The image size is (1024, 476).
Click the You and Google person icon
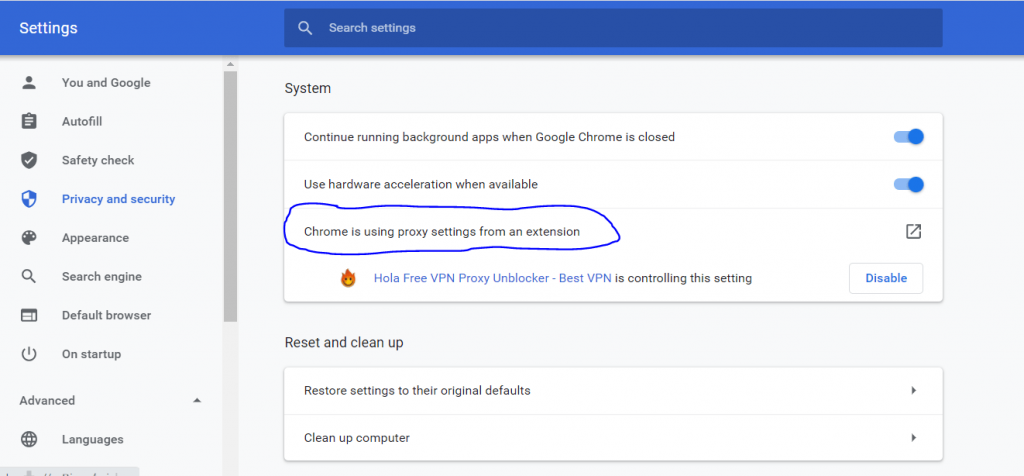coord(29,83)
